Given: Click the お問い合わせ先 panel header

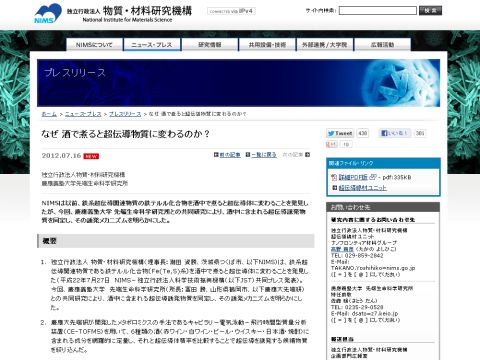Looking at the screenshot, I should [x=383, y=207].
